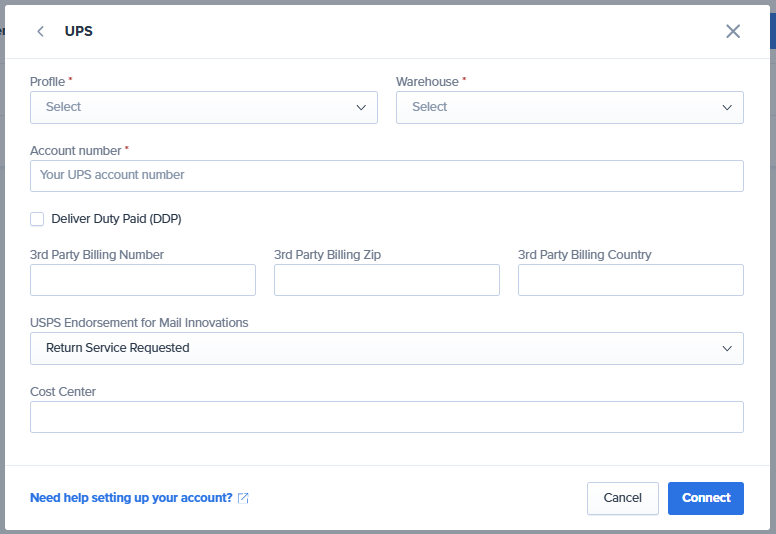
Task: Click the Account number field label
Action: click(76, 150)
